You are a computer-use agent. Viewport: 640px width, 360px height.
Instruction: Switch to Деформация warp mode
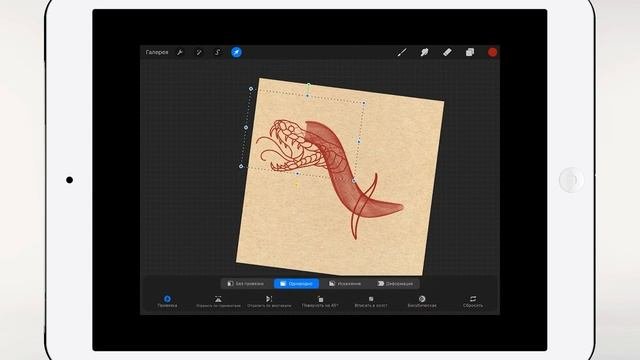(395, 283)
